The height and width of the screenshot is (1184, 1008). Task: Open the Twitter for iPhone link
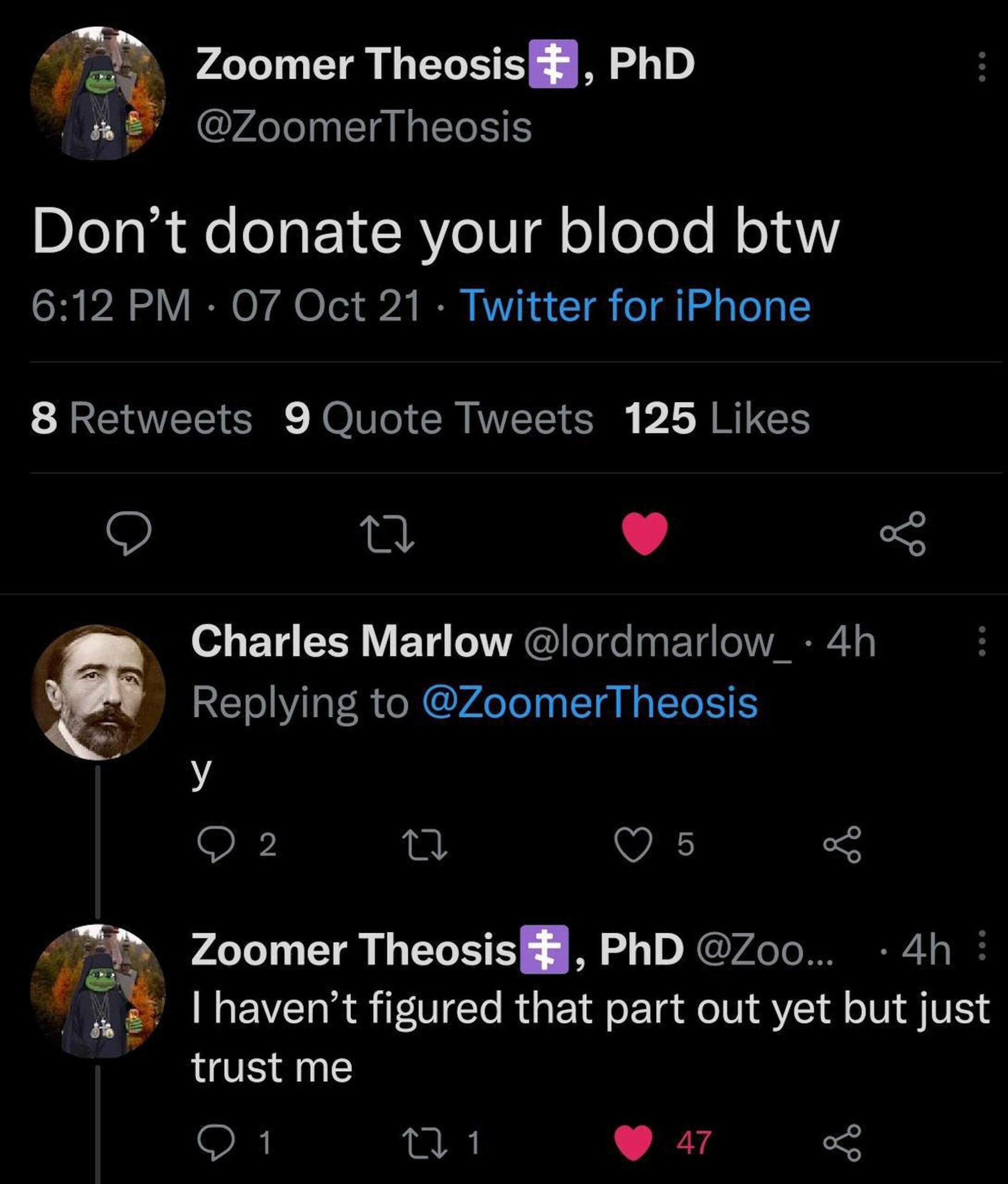point(635,306)
